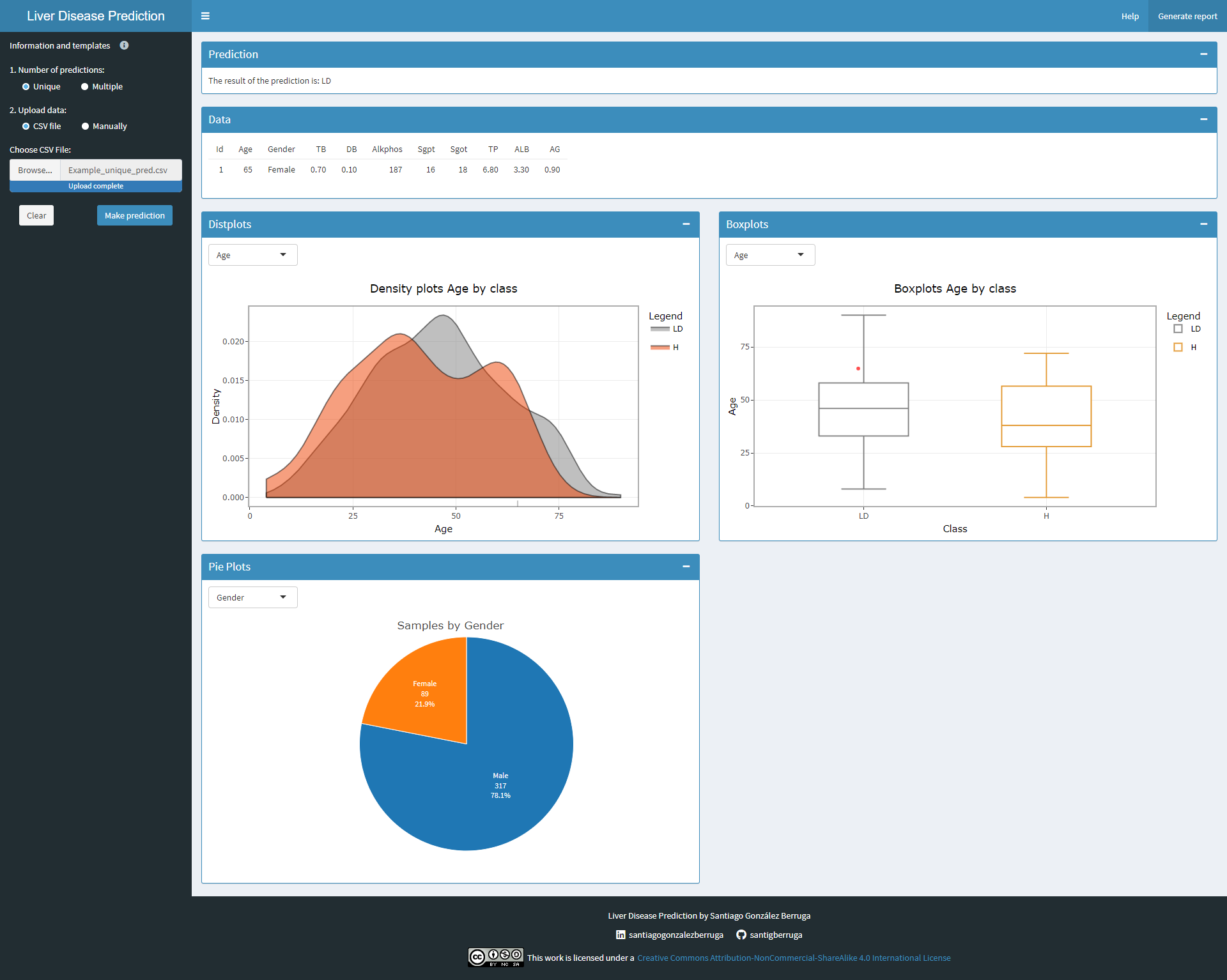Expand the Pie Plots Gender dropdown
The image size is (1227, 980).
pyautogui.click(x=252, y=597)
